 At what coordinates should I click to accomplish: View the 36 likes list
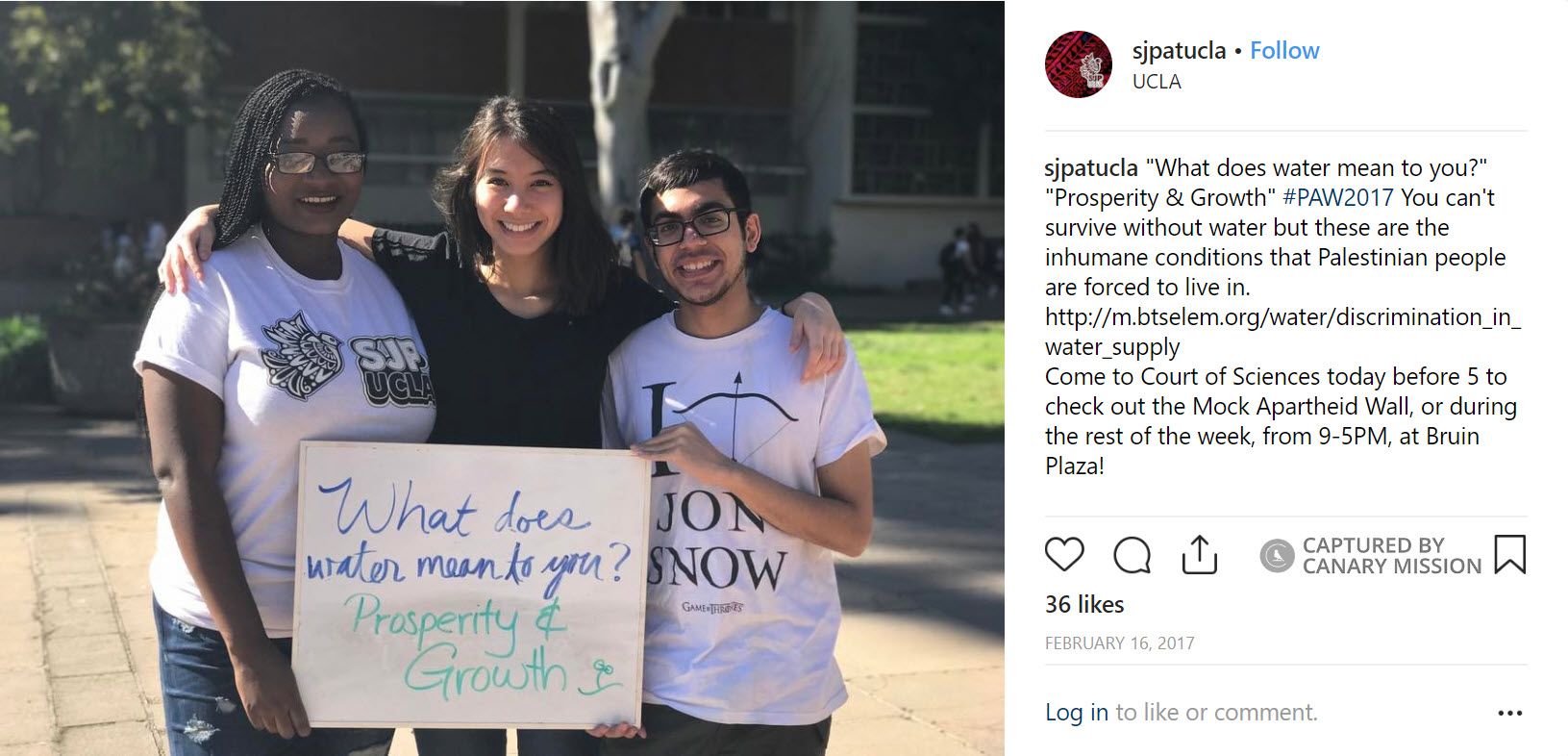tap(1084, 605)
